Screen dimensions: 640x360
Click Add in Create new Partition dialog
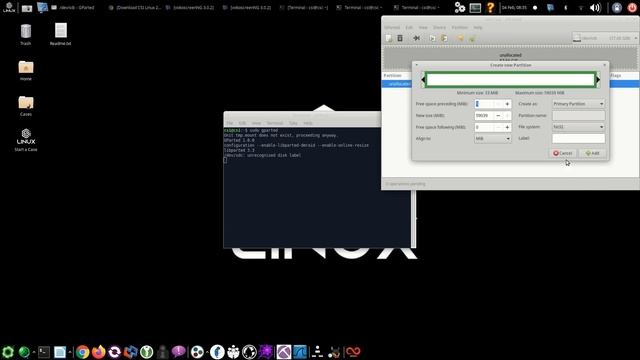[x=592, y=153]
